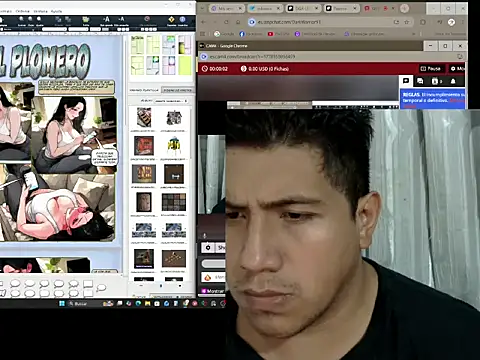Open the YouTube bookmark
This screenshot has height=360, width=480.
click(279, 34)
